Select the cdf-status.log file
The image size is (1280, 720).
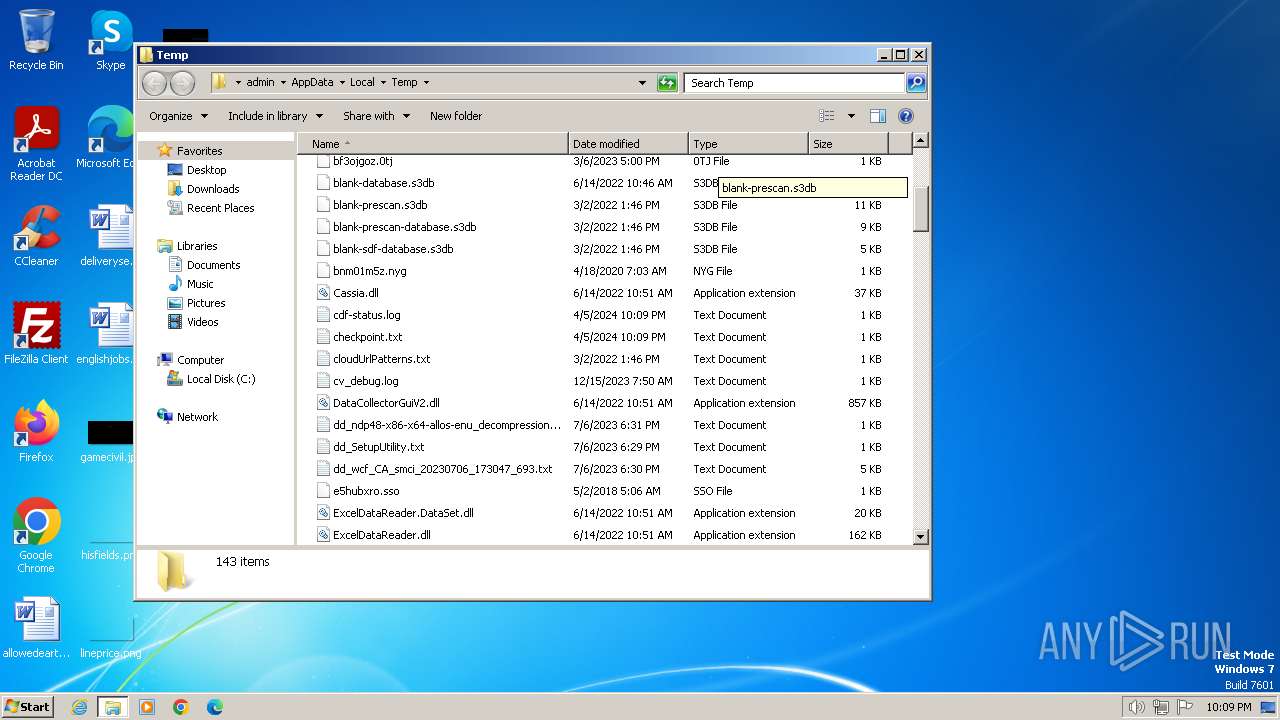click(366, 315)
